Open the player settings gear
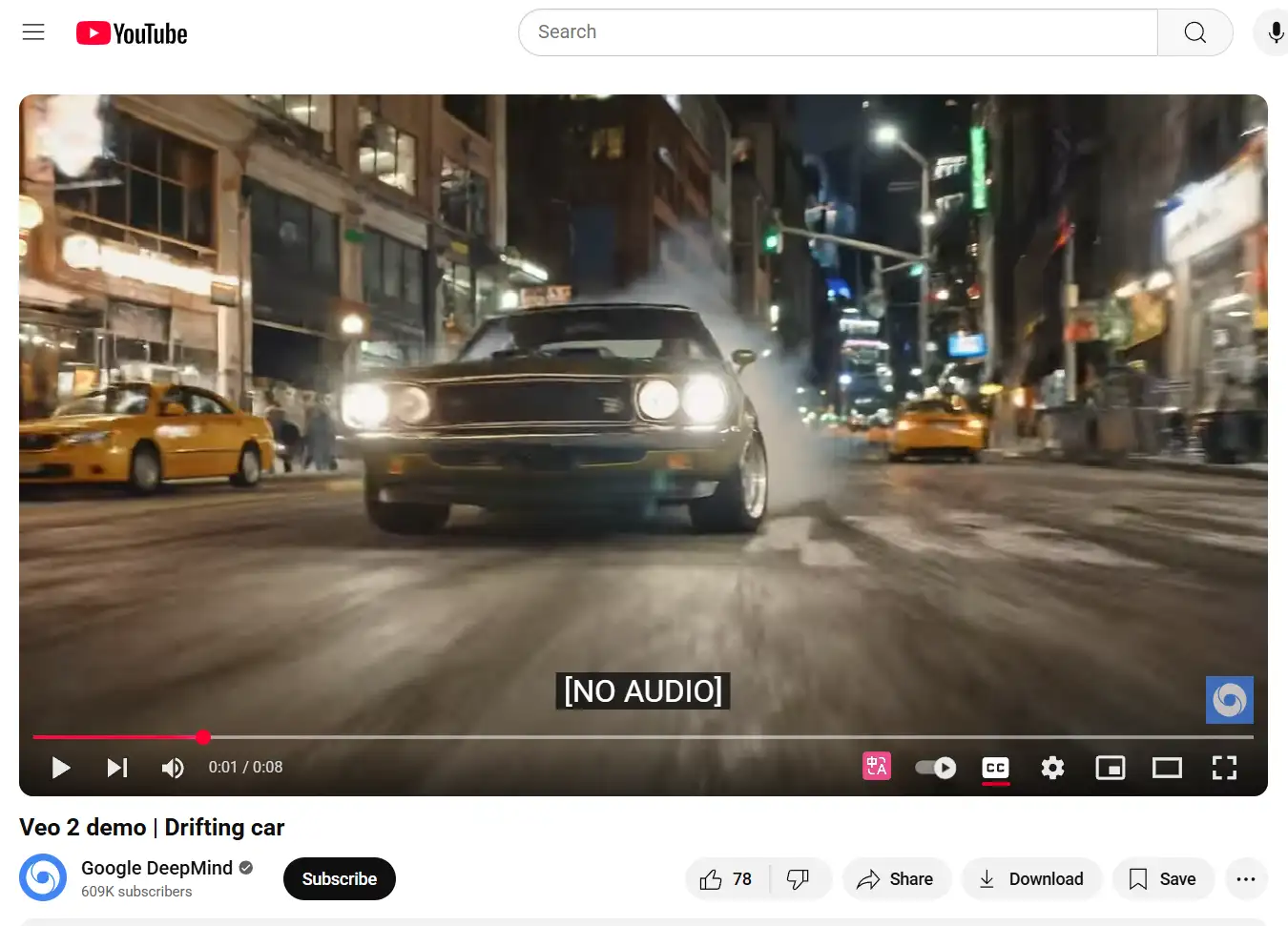1288x926 pixels. pos(1052,768)
